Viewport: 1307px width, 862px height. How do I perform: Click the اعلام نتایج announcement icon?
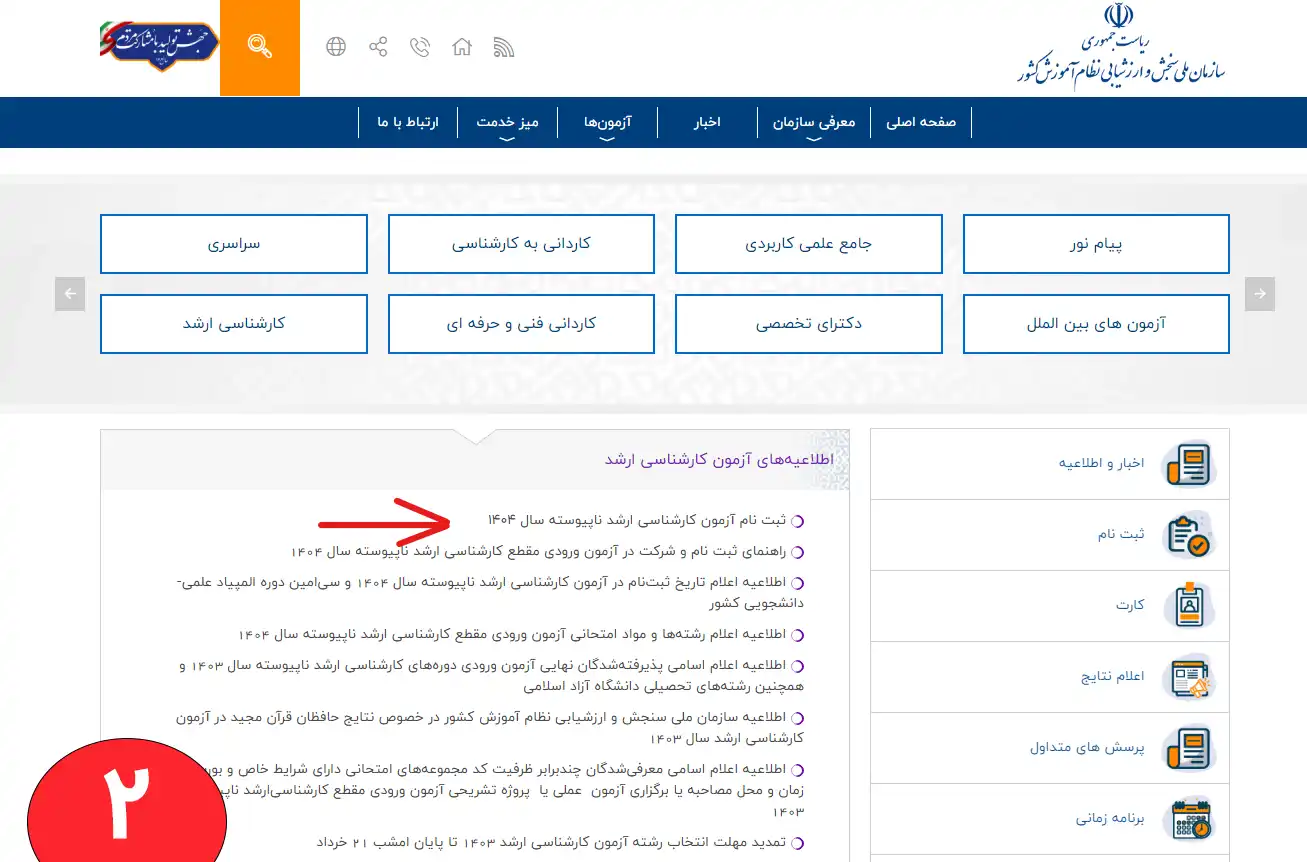(x=1188, y=677)
